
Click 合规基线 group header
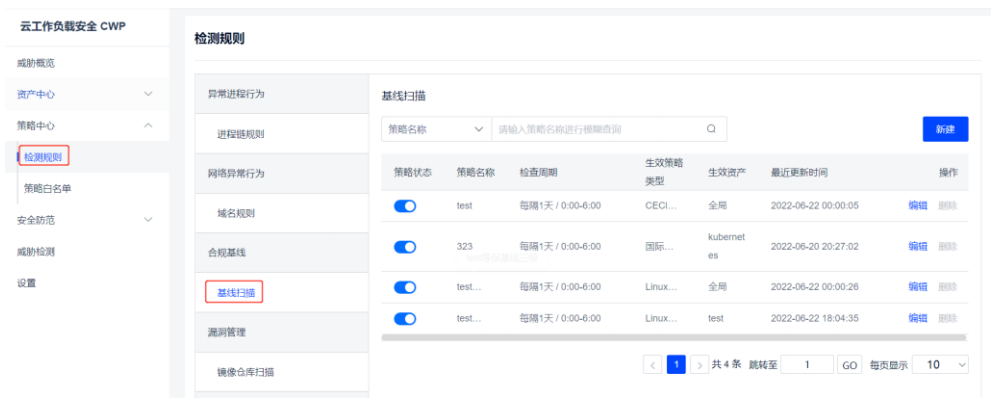click(282, 253)
